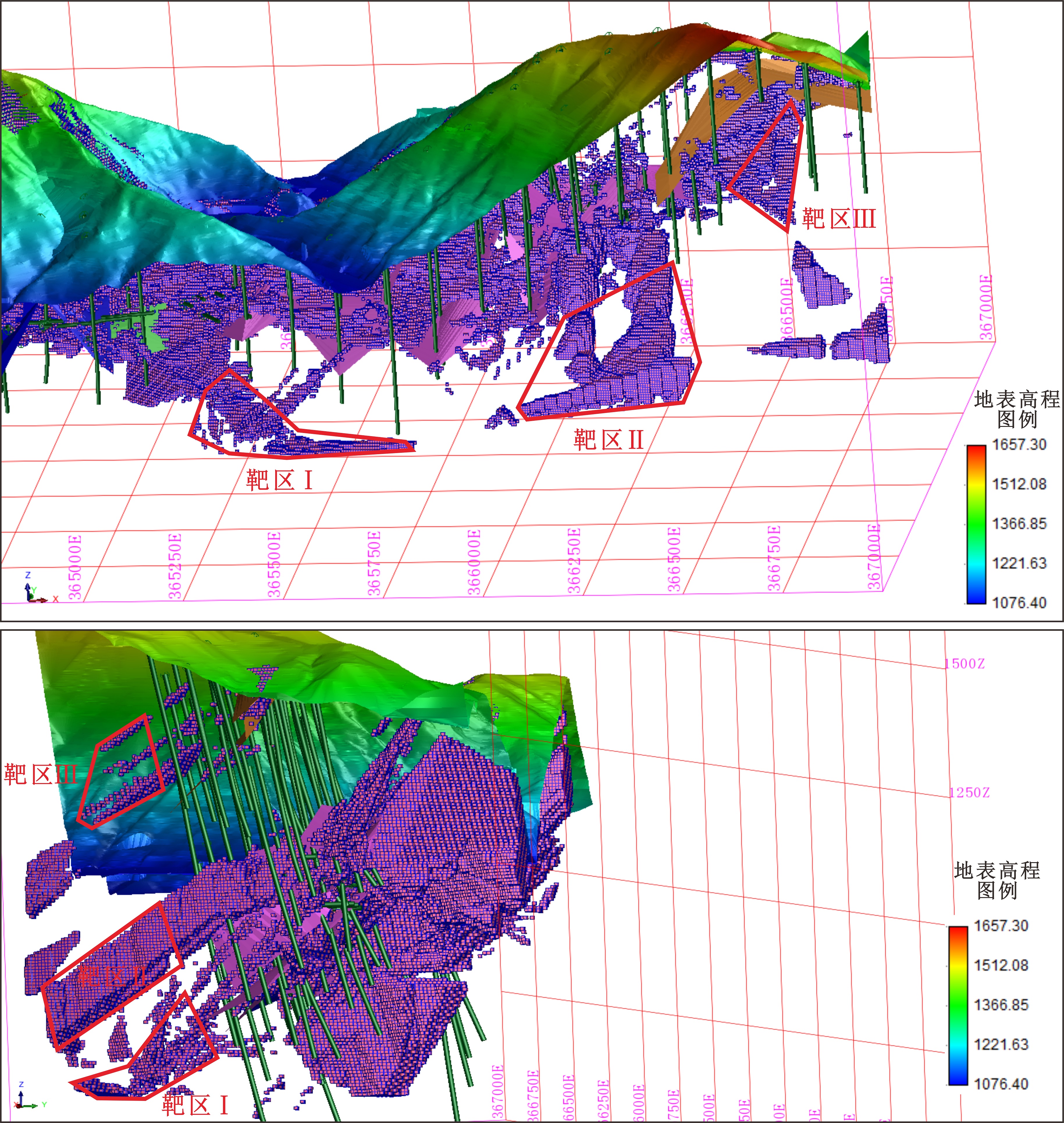
Task: Click the 365000E axis label
Action: pyautogui.click(x=74, y=567)
